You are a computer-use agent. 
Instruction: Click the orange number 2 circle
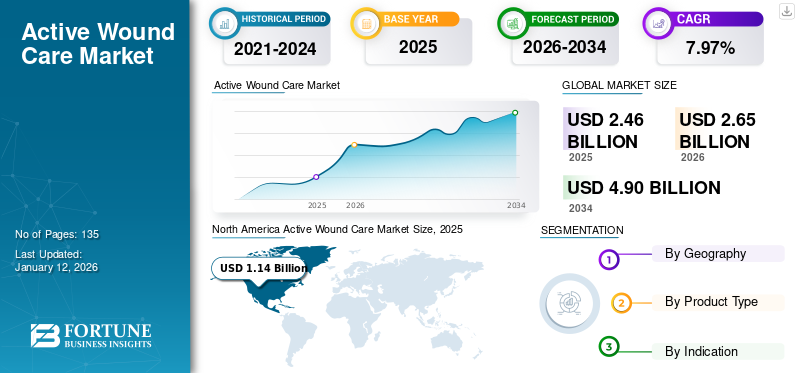tap(621, 303)
